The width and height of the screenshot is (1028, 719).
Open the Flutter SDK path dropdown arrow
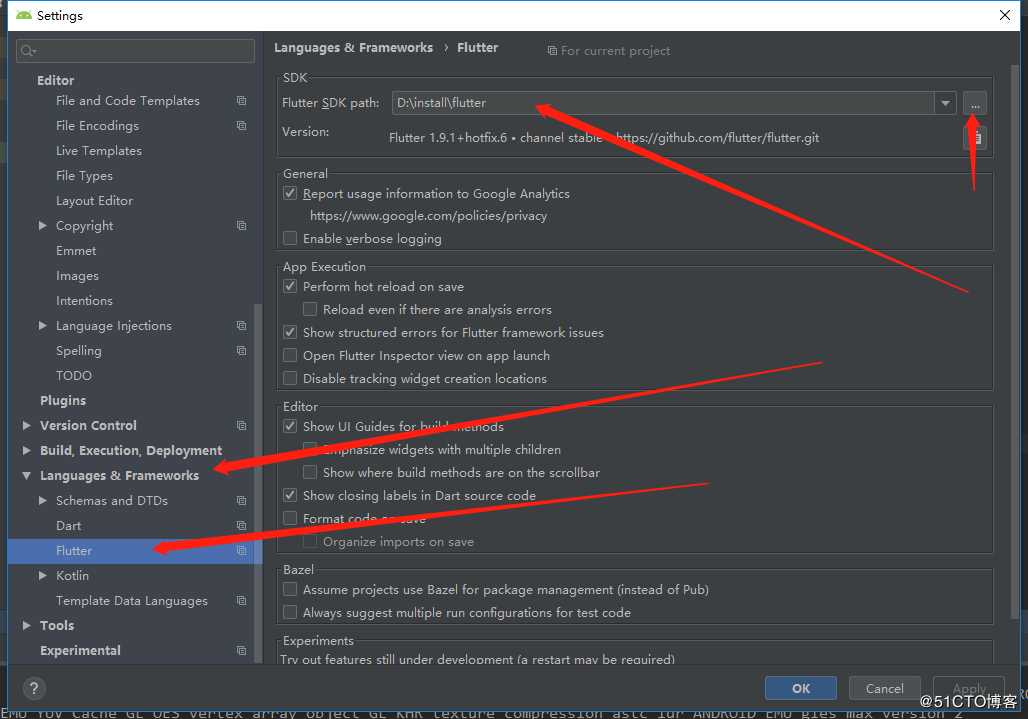pos(945,103)
